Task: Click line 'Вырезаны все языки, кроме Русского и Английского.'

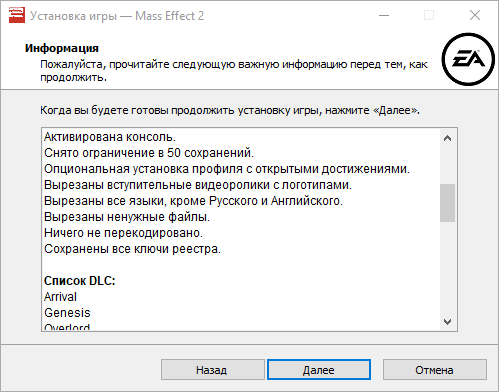Action: click(x=193, y=201)
